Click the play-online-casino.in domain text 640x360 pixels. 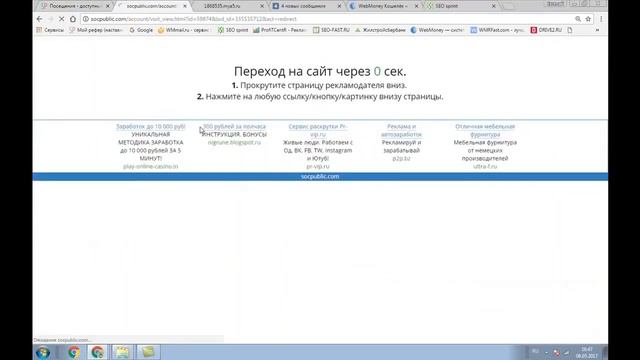151,167
